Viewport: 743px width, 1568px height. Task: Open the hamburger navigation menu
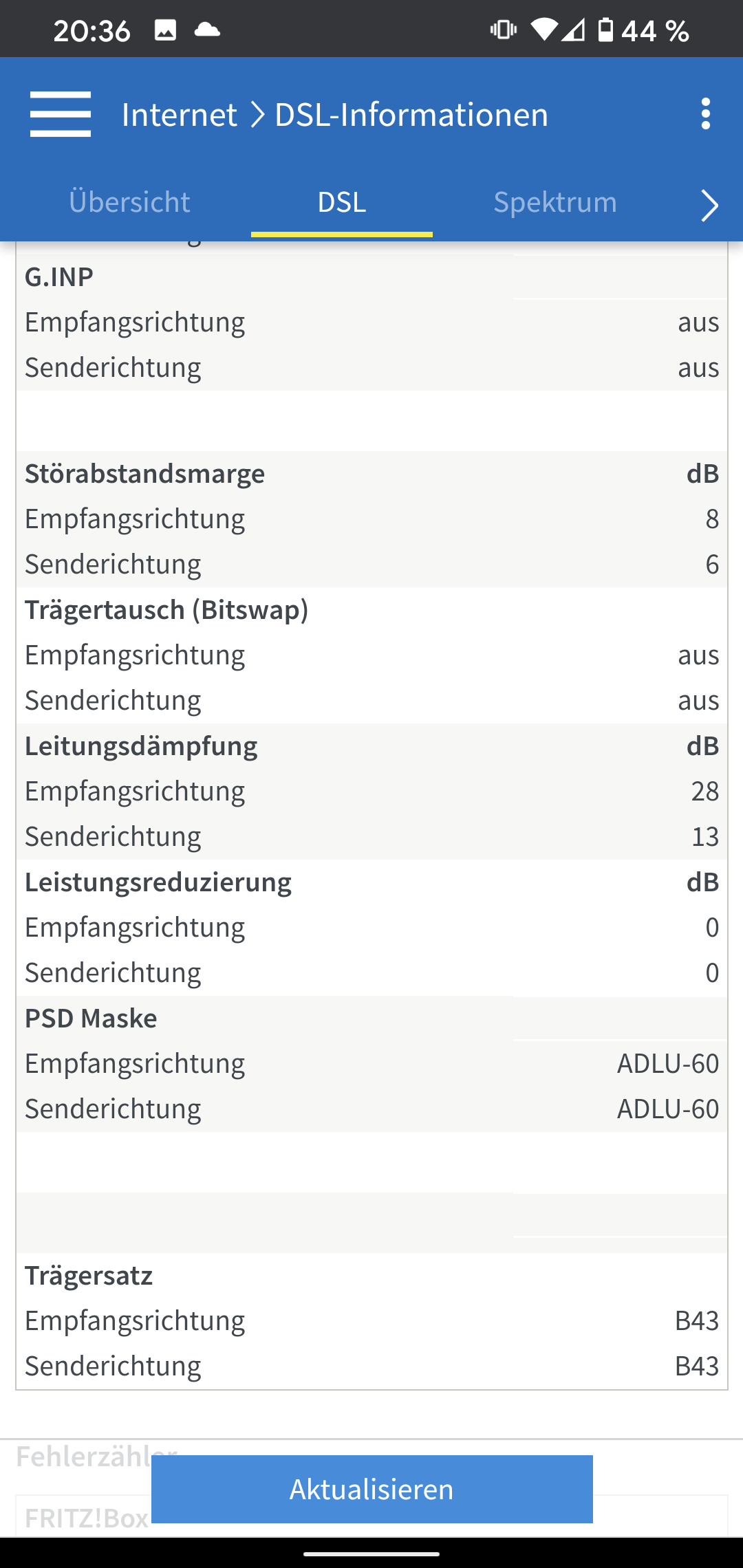coord(61,114)
